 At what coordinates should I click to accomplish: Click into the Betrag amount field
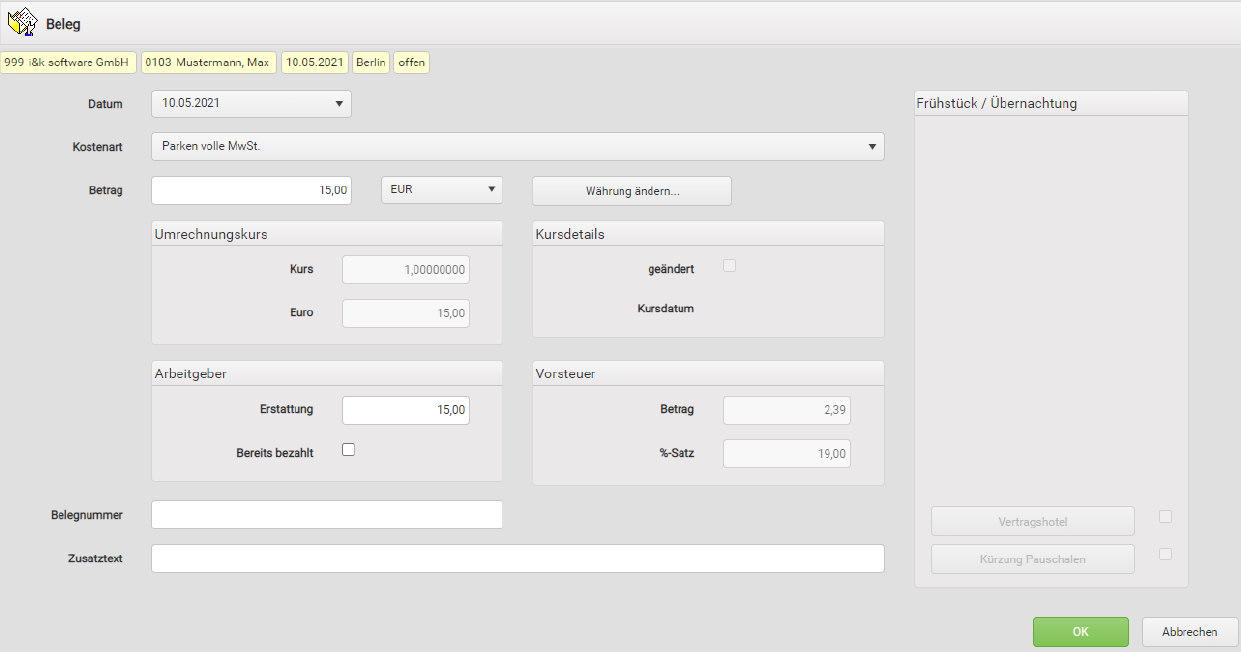click(251, 190)
